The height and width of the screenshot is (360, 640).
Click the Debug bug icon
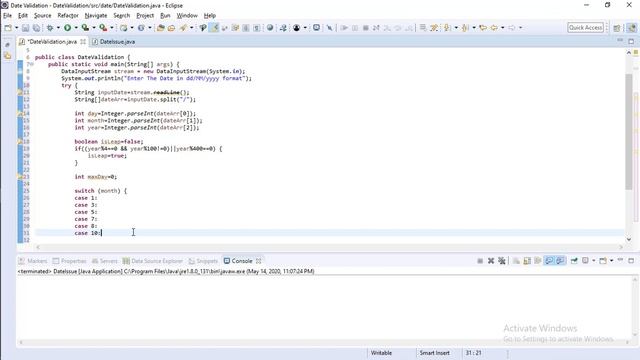(x=50, y=28)
